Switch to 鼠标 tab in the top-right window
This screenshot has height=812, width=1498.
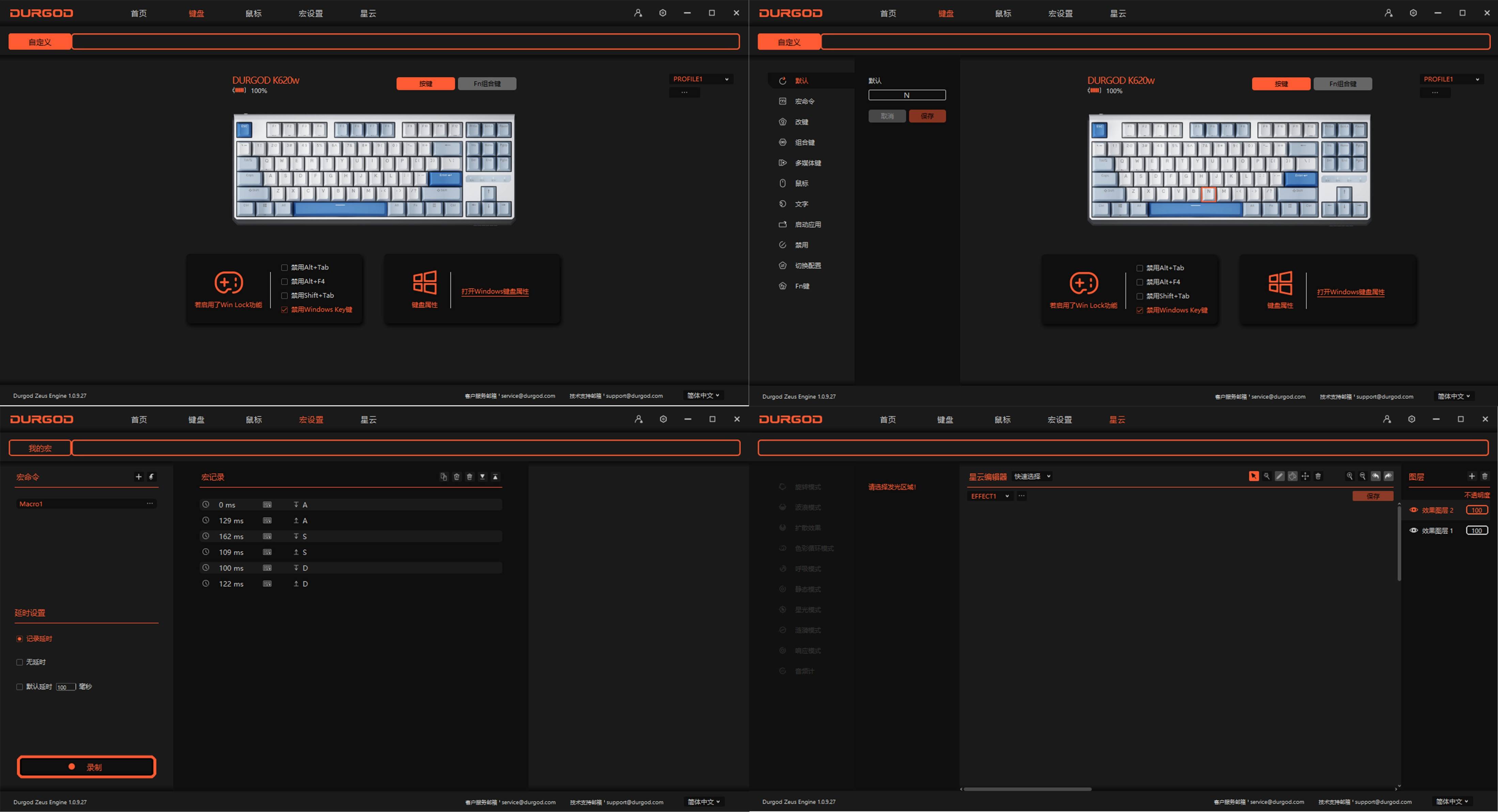tap(1003, 13)
